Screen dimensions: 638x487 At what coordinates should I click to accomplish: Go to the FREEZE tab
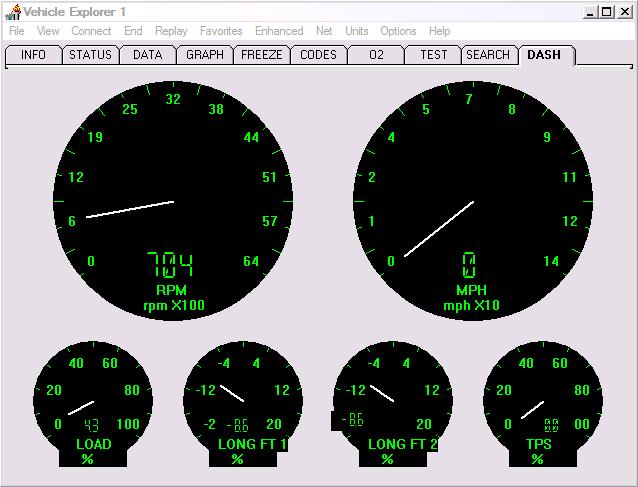(x=262, y=55)
